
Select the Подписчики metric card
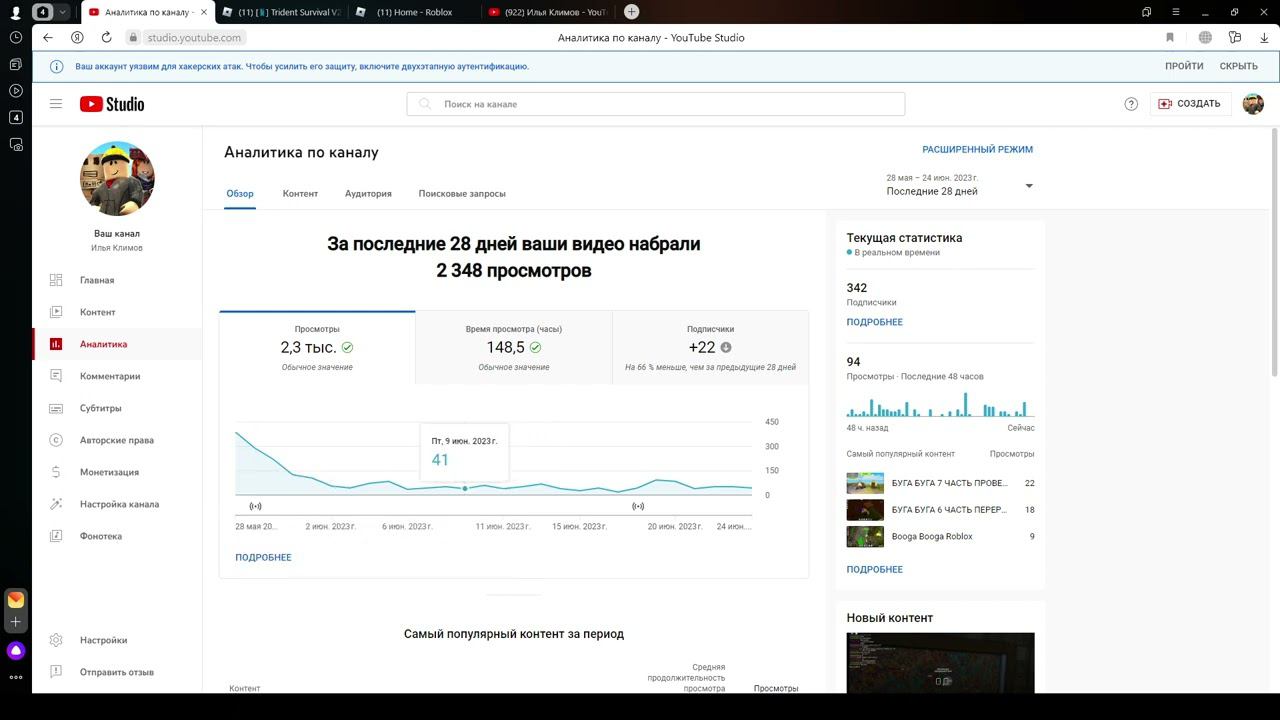(710, 347)
